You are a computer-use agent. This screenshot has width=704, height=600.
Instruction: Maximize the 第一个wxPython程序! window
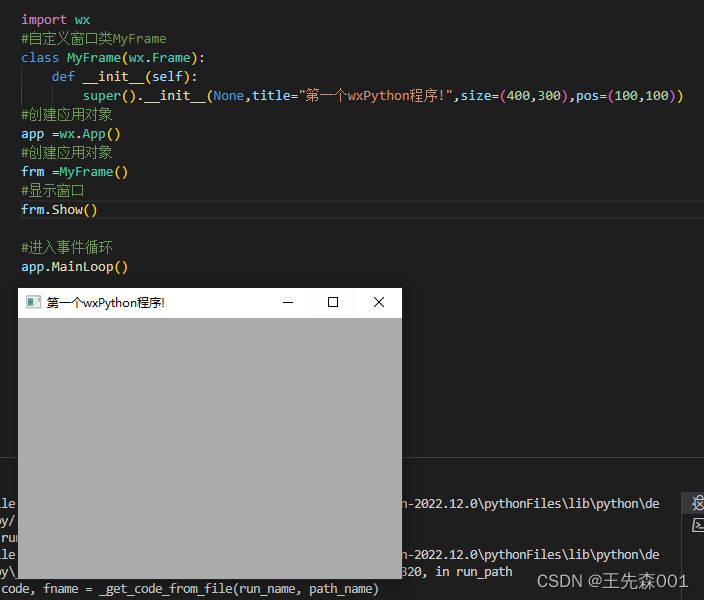[333, 302]
